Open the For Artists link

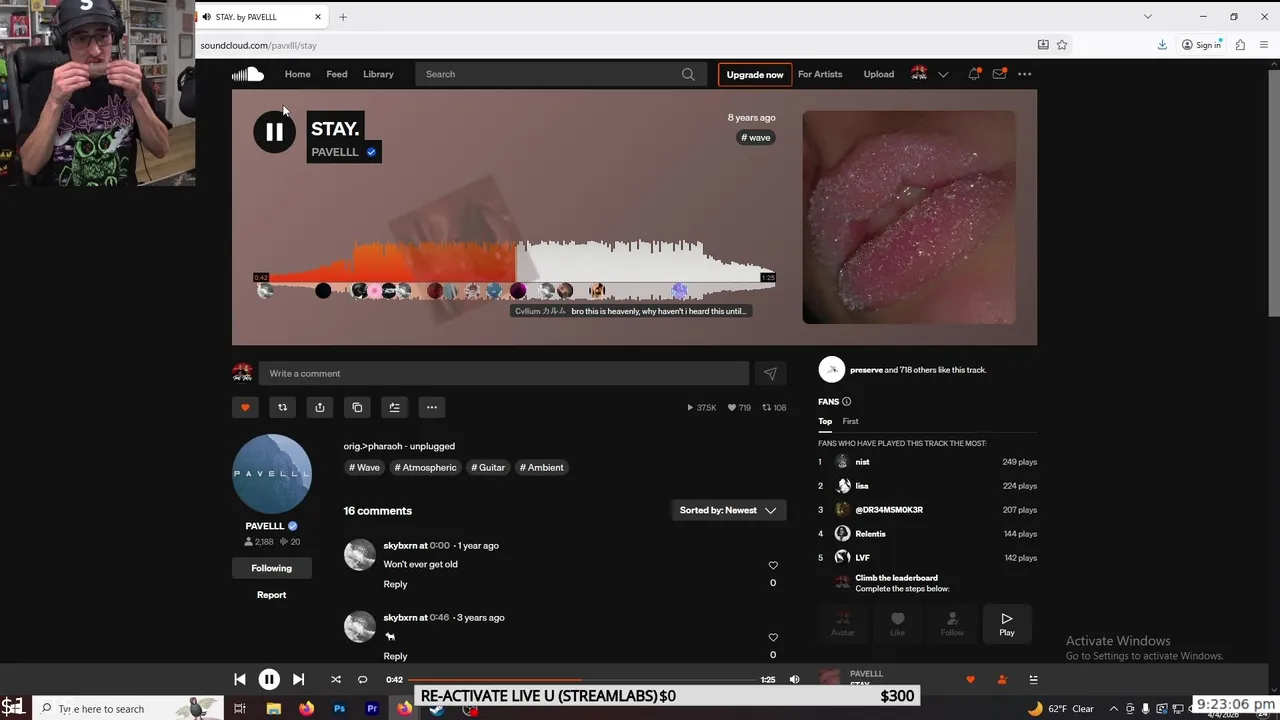click(x=820, y=74)
